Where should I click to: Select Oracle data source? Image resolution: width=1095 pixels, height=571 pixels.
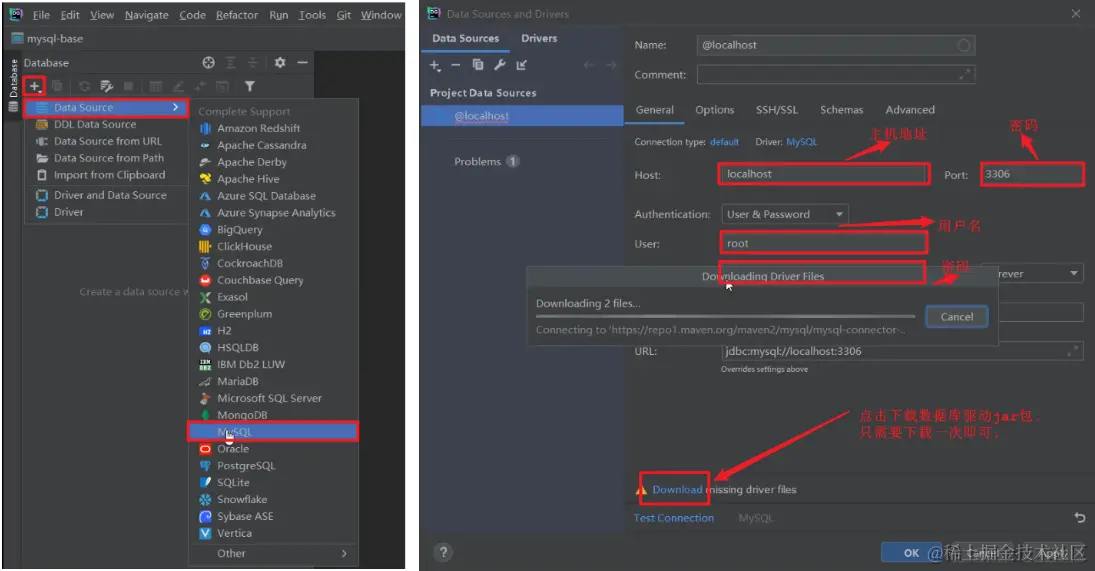pyautogui.click(x=273, y=449)
